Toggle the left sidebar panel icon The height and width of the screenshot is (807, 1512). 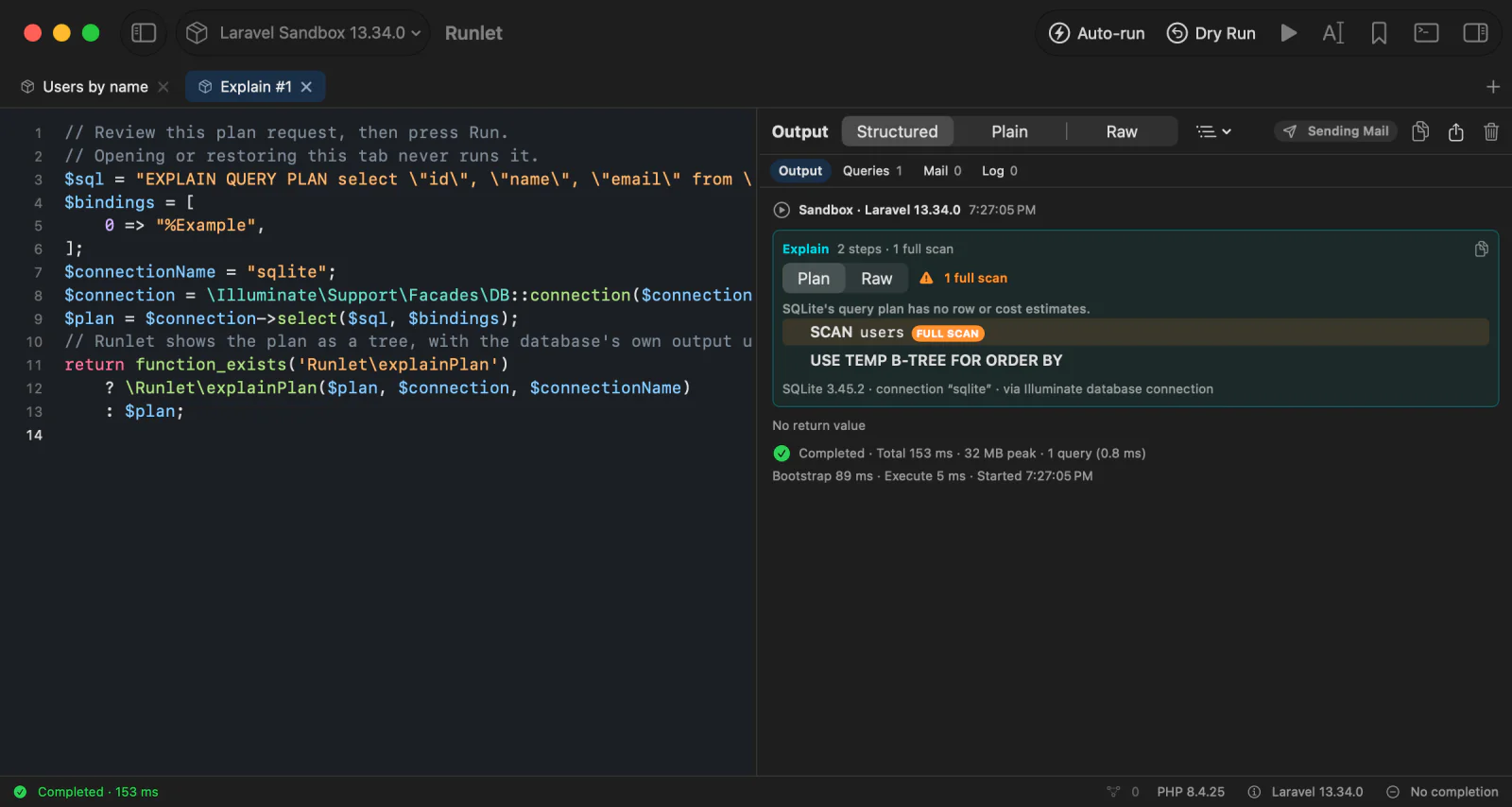[144, 33]
